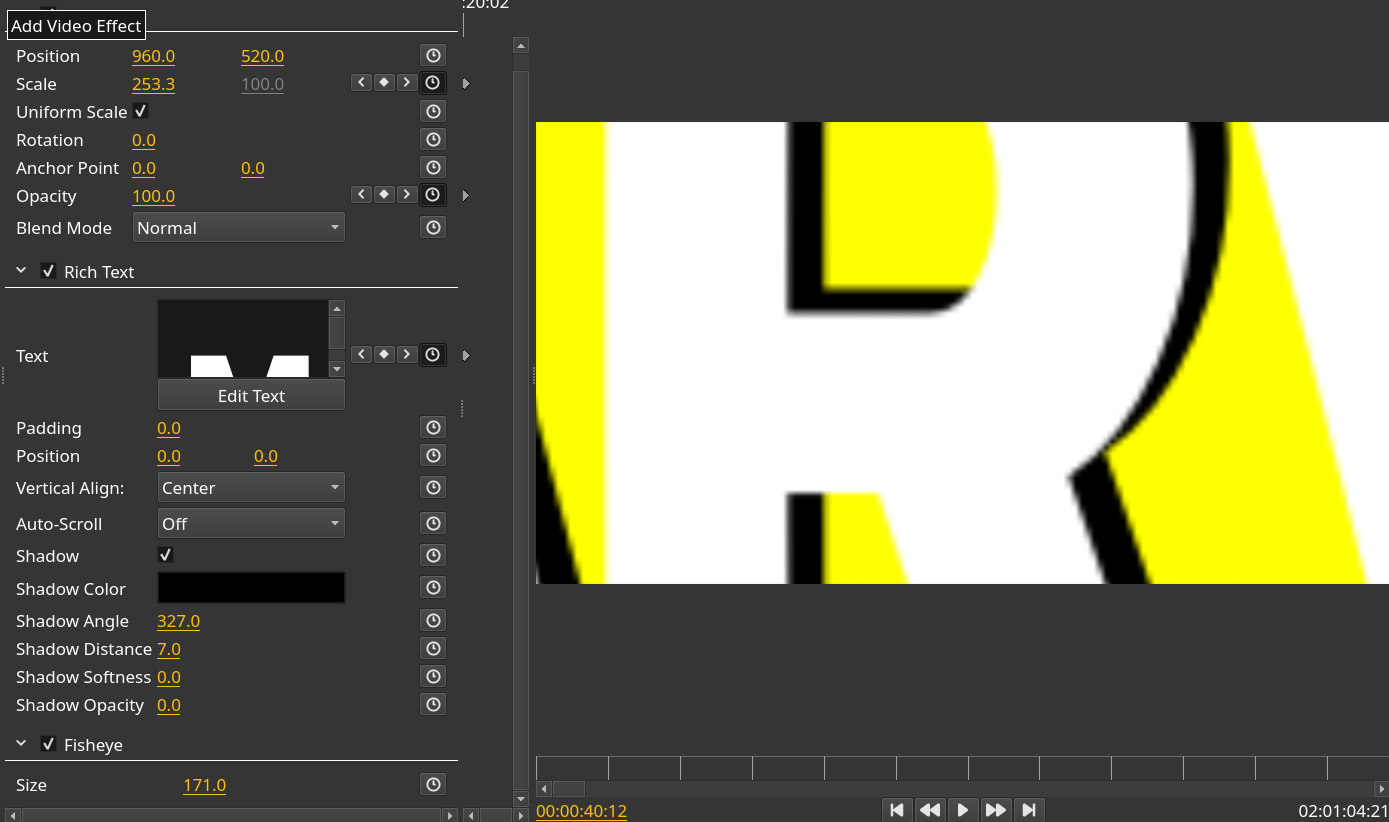Viewport: 1389px width, 822px height.
Task: Toggle keyframing clock for Blend Mode
Action: point(433,227)
